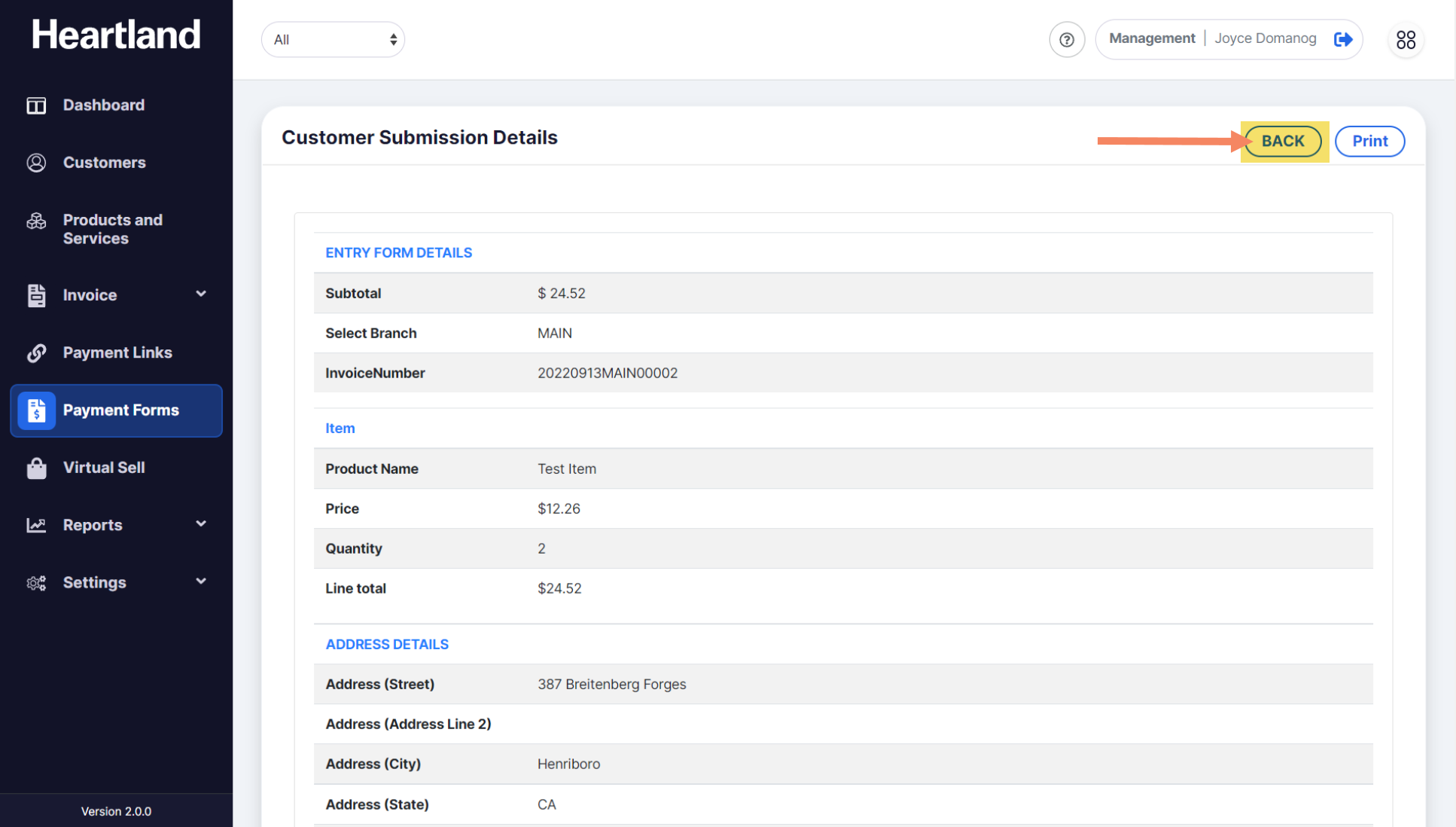Expand the Settings submenu chevron

[x=201, y=581]
